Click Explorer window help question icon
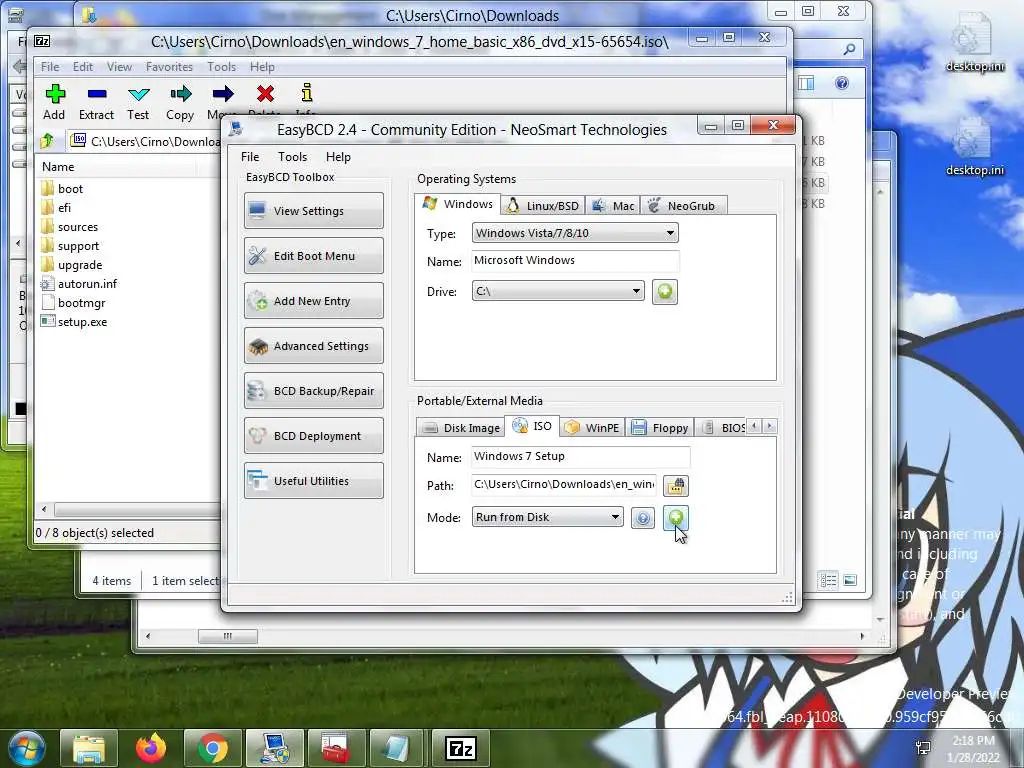Image resolution: width=1024 pixels, height=768 pixels. coord(842,83)
